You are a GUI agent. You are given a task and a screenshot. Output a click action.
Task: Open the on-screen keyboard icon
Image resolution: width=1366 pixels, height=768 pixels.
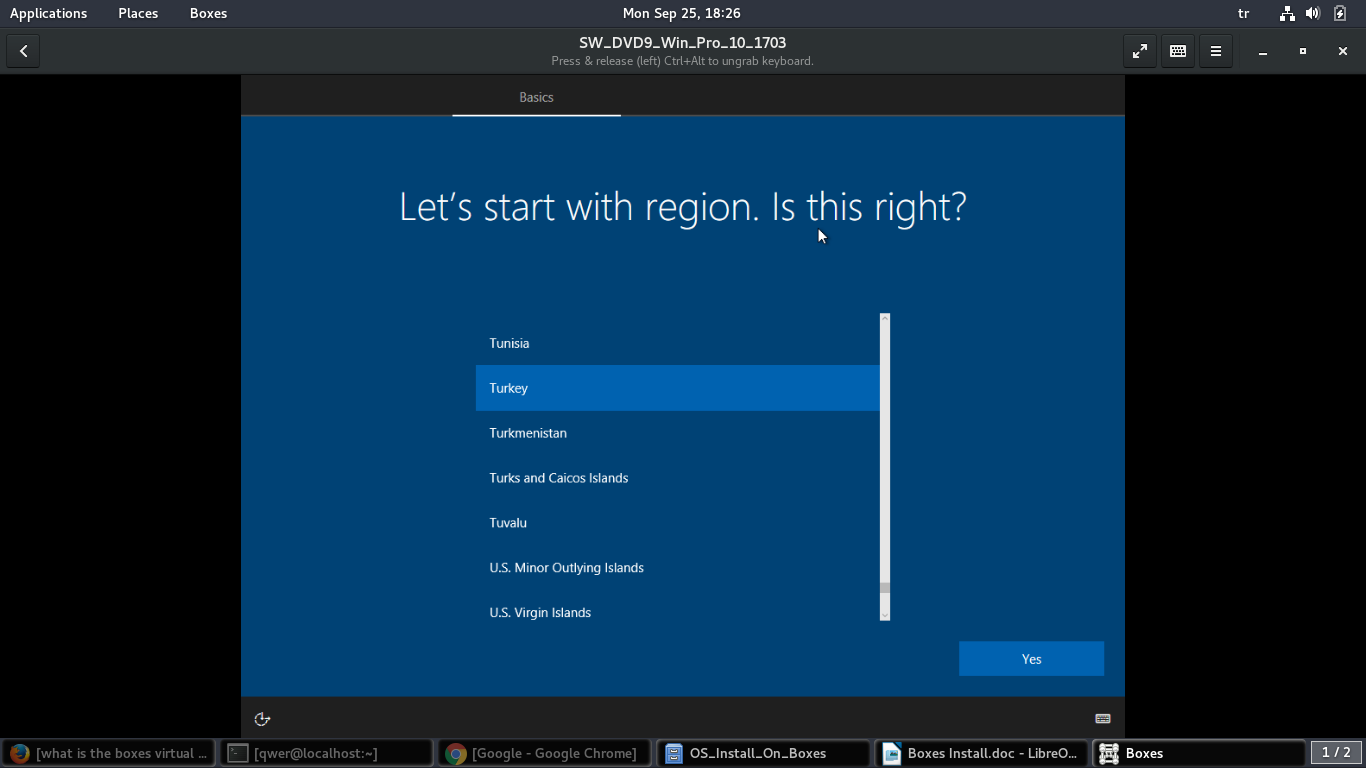pyautogui.click(x=1103, y=719)
